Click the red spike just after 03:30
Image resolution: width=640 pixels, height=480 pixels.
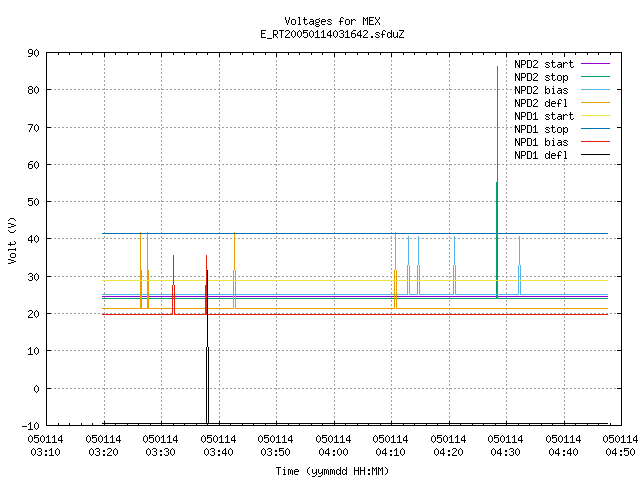[173, 286]
